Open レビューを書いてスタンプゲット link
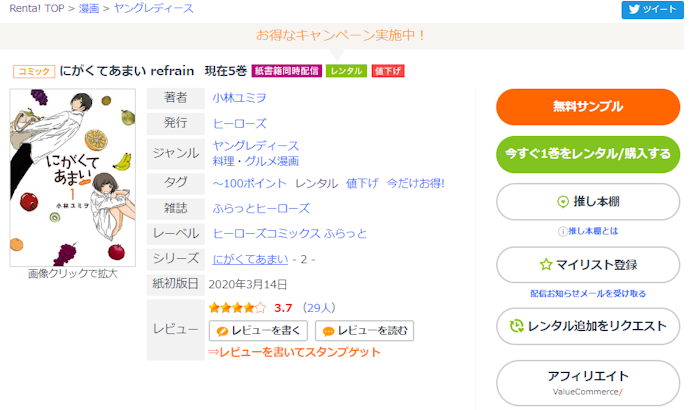The width and height of the screenshot is (690, 410). tap(294, 352)
